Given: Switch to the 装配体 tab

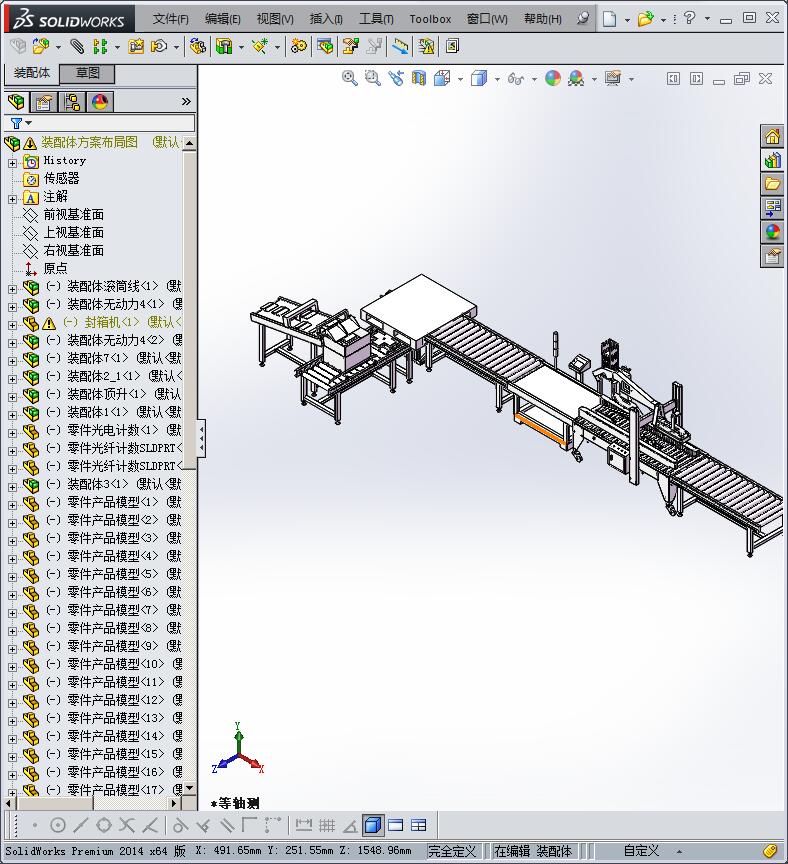Looking at the screenshot, I should (31, 73).
